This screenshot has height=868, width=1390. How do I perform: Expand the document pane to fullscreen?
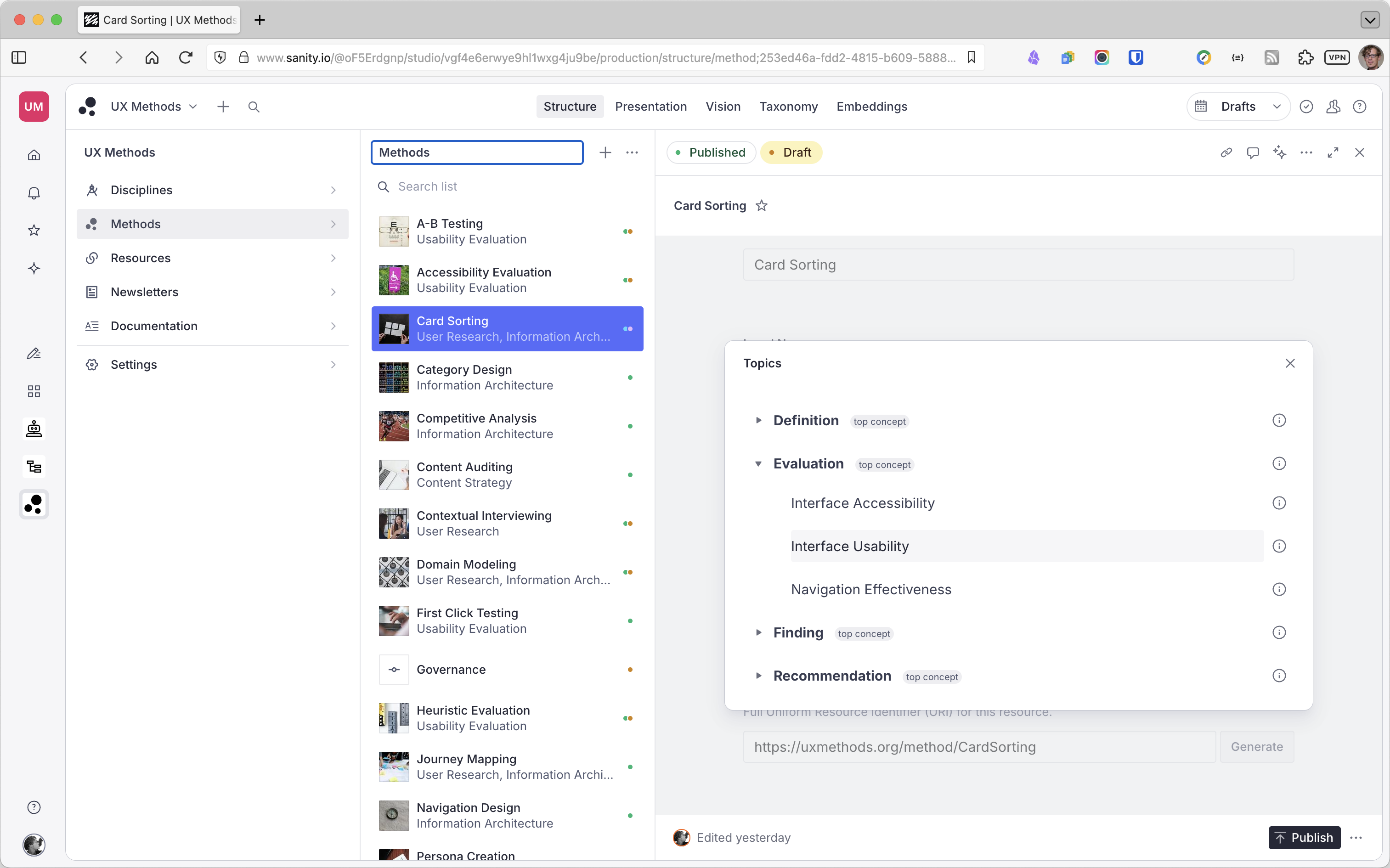click(1333, 152)
